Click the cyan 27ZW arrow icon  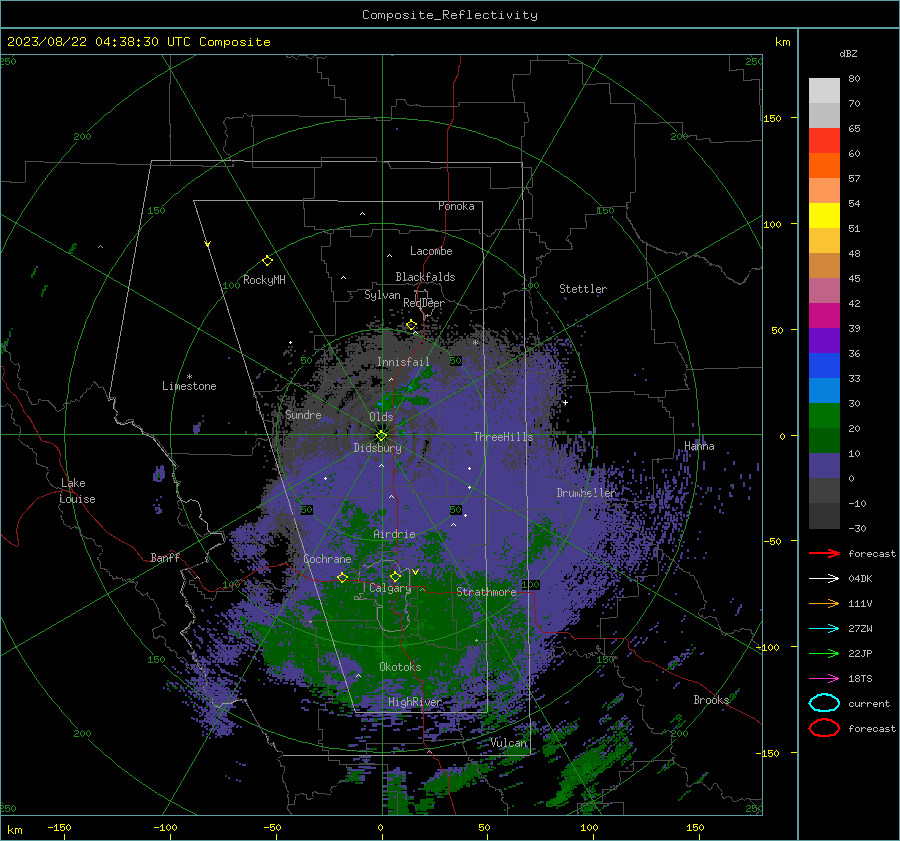pyautogui.click(x=824, y=628)
